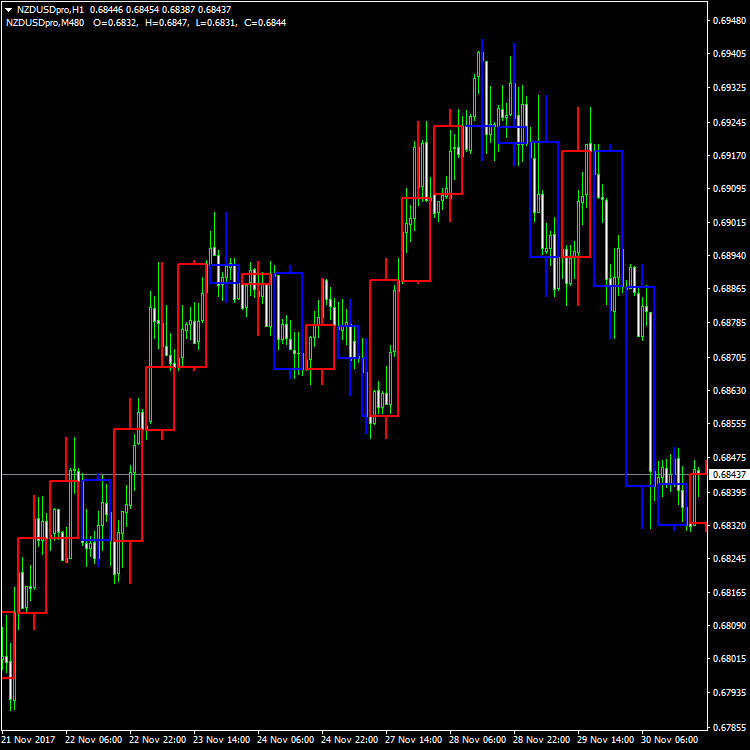Click the 0.69480 price scale label
This screenshot has height=750, width=750.
pyautogui.click(x=729, y=21)
